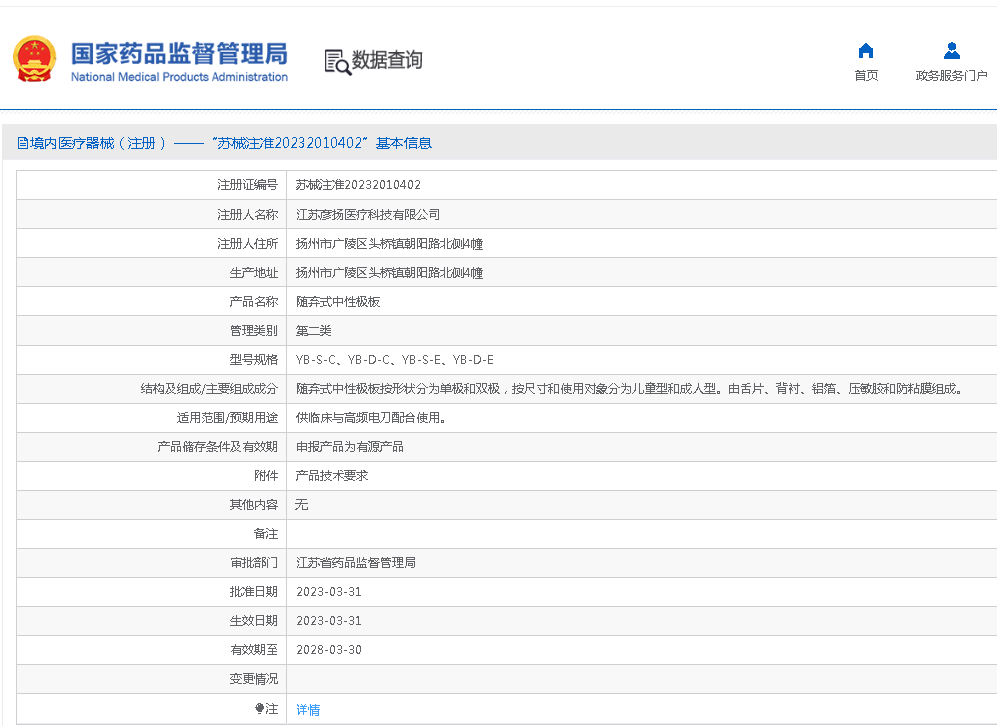
Task: Click the attachment value 产品技术要求
Action: tap(332, 476)
